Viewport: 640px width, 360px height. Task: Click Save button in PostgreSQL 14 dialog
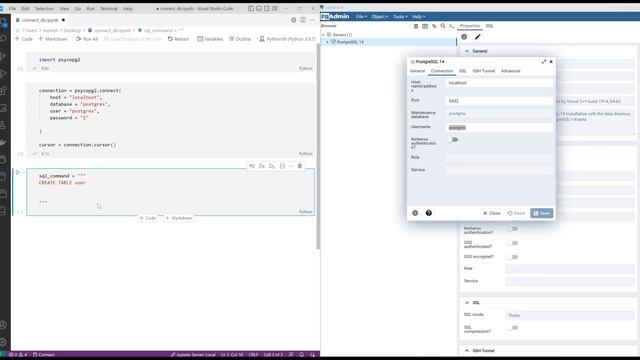[542, 213]
